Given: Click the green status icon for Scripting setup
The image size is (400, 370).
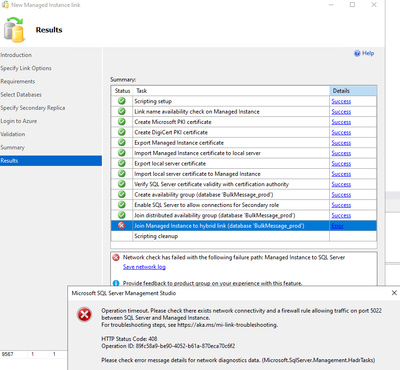Looking at the screenshot, I should coord(122,101).
